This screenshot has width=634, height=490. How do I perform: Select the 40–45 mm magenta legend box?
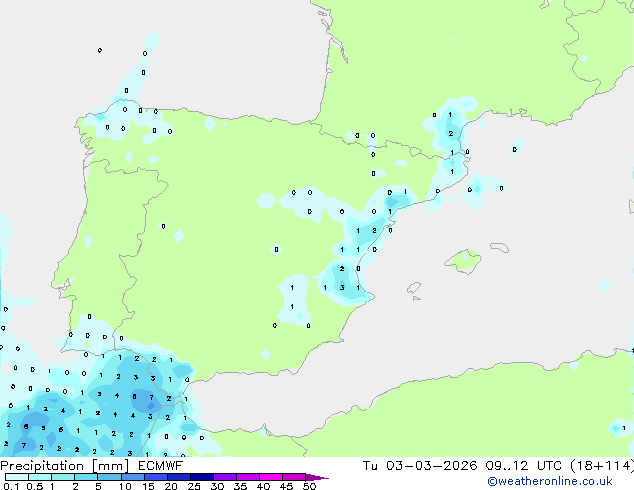[271, 477]
